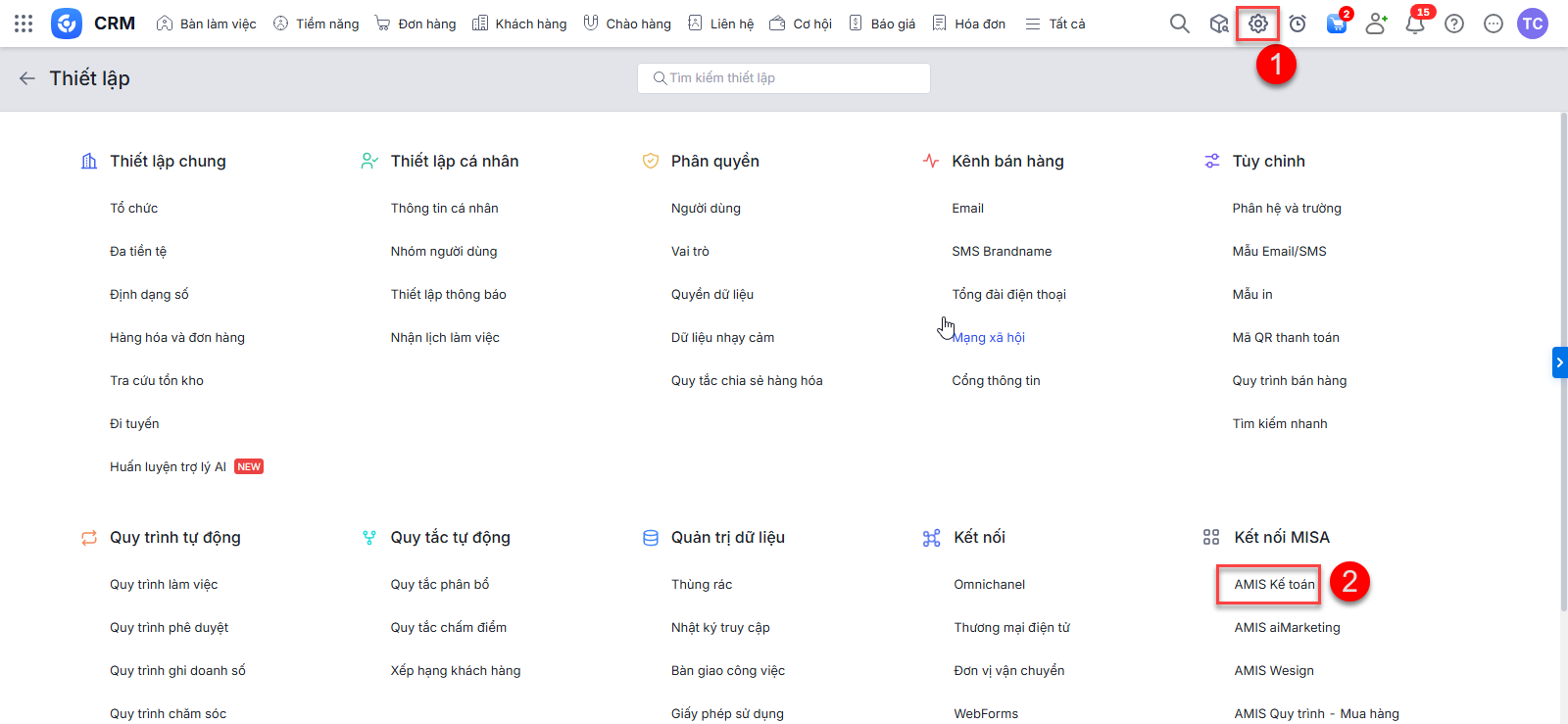Open the AMIS Kế toán link
The image size is (1568, 724).
[1274, 585]
